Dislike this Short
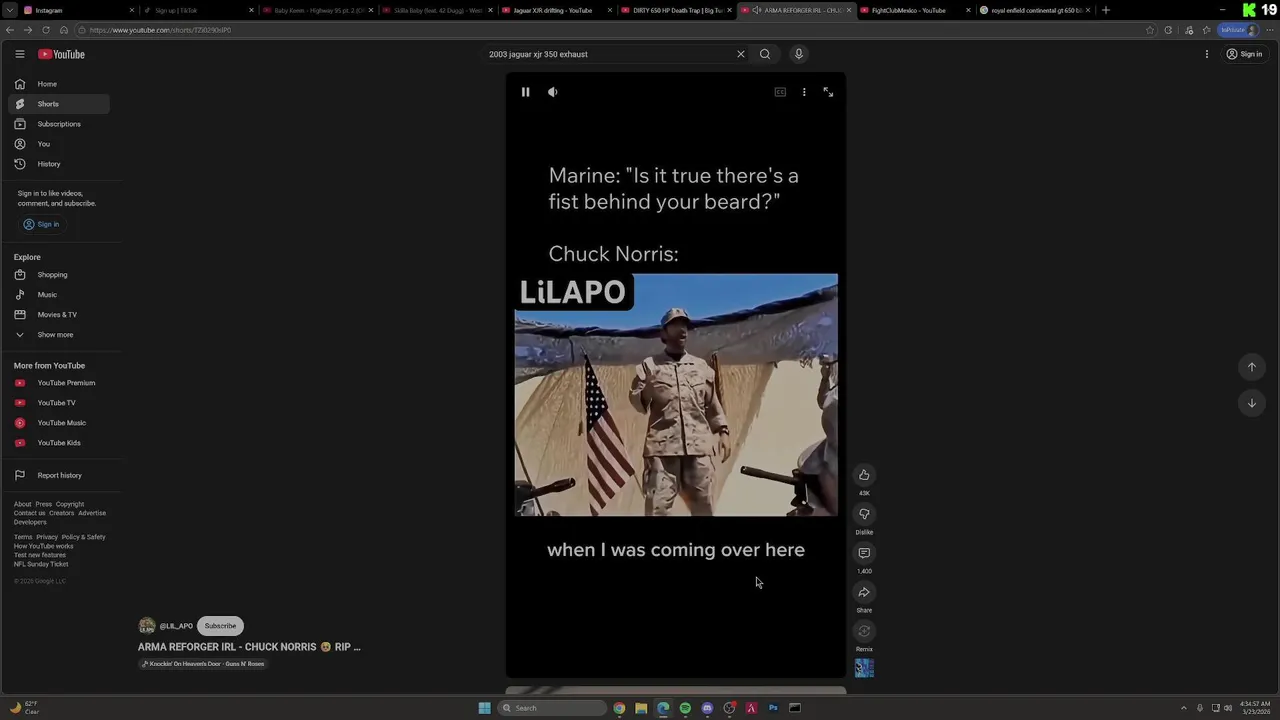The height and width of the screenshot is (720, 1280). 864,514
